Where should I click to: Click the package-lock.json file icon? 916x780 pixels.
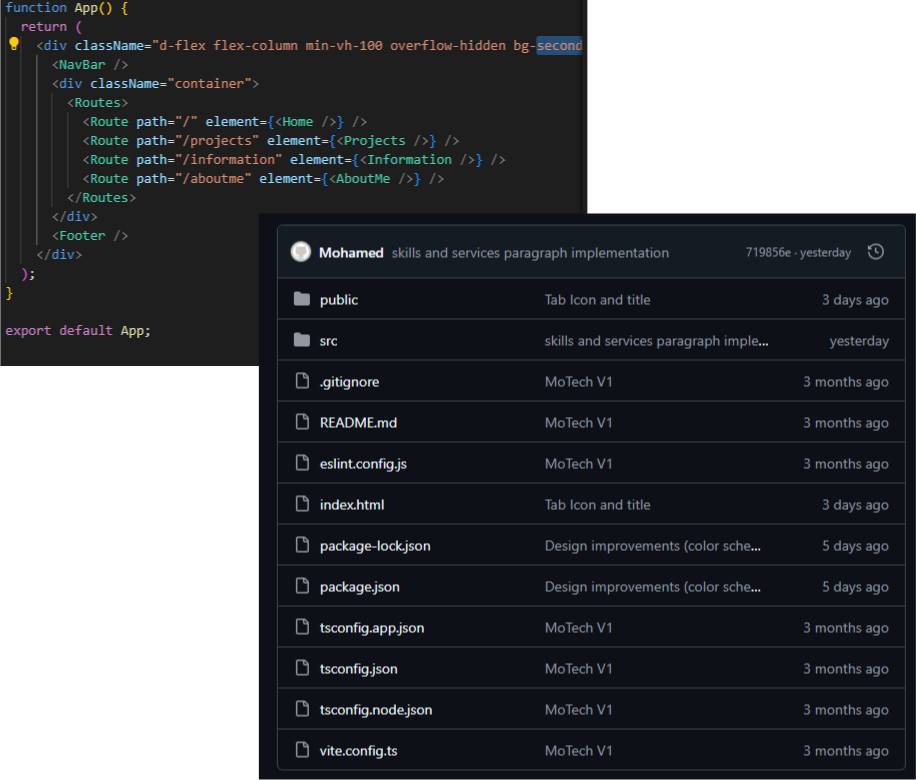[302, 545]
